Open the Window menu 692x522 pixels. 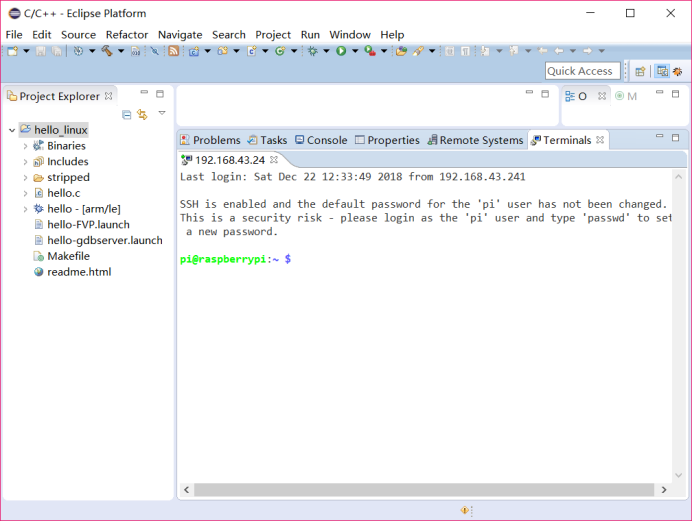(350, 35)
